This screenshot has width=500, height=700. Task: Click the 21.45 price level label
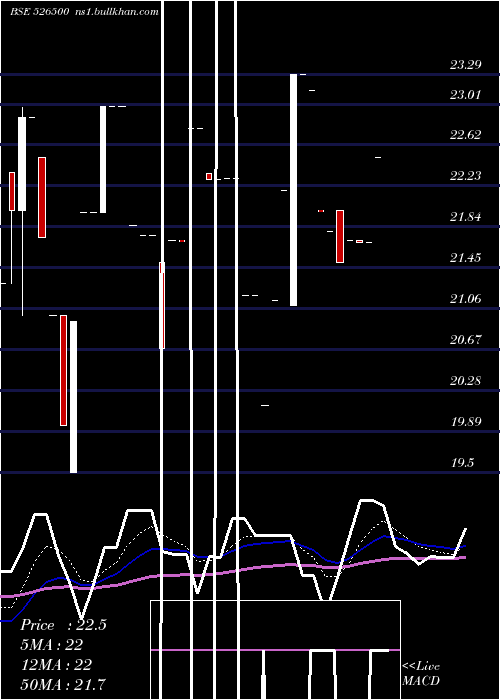point(466,258)
